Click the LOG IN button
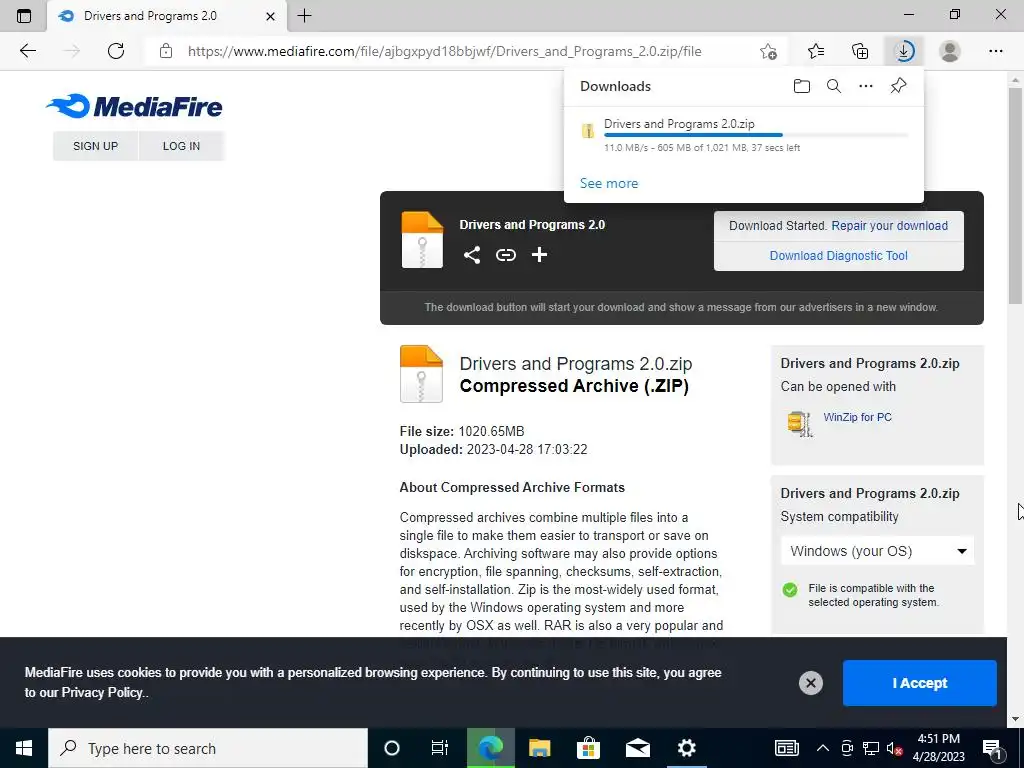Image resolution: width=1024 pixels, height=768 pixels. [x=182, y=146]
